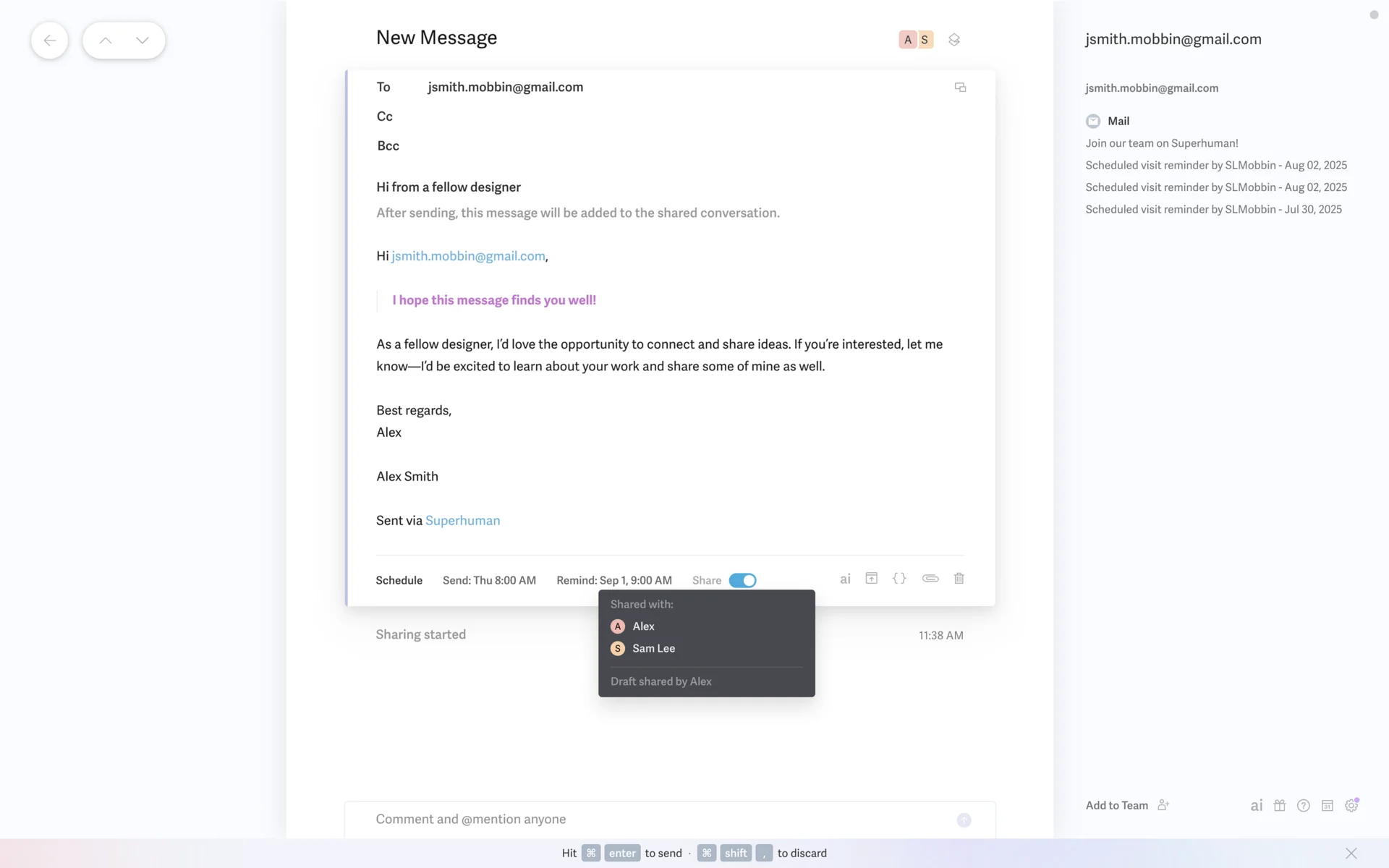Click the back arrow button
The width and height of the screenshot is (1389, 868).
(50, 41)
